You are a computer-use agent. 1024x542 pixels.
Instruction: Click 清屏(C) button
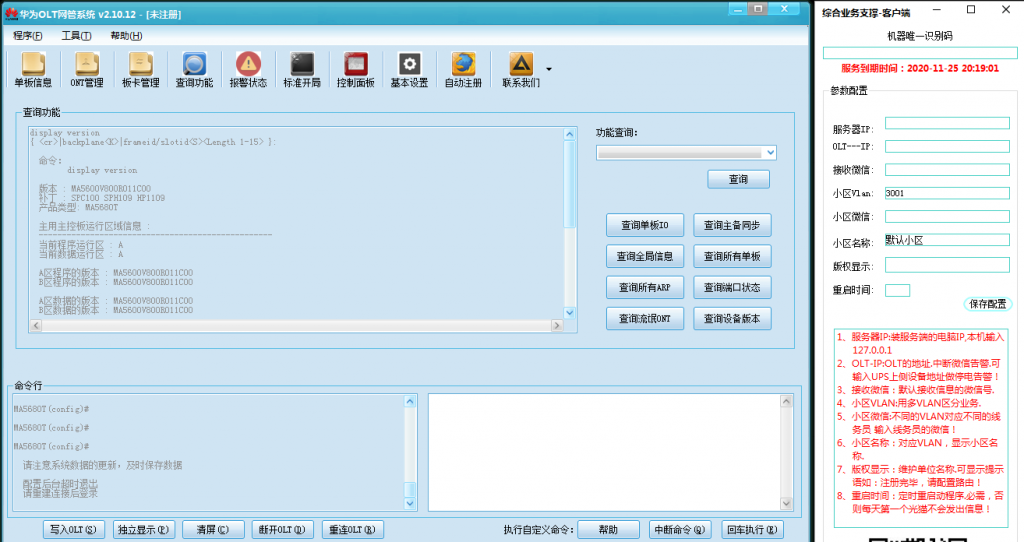coord(213,530)
